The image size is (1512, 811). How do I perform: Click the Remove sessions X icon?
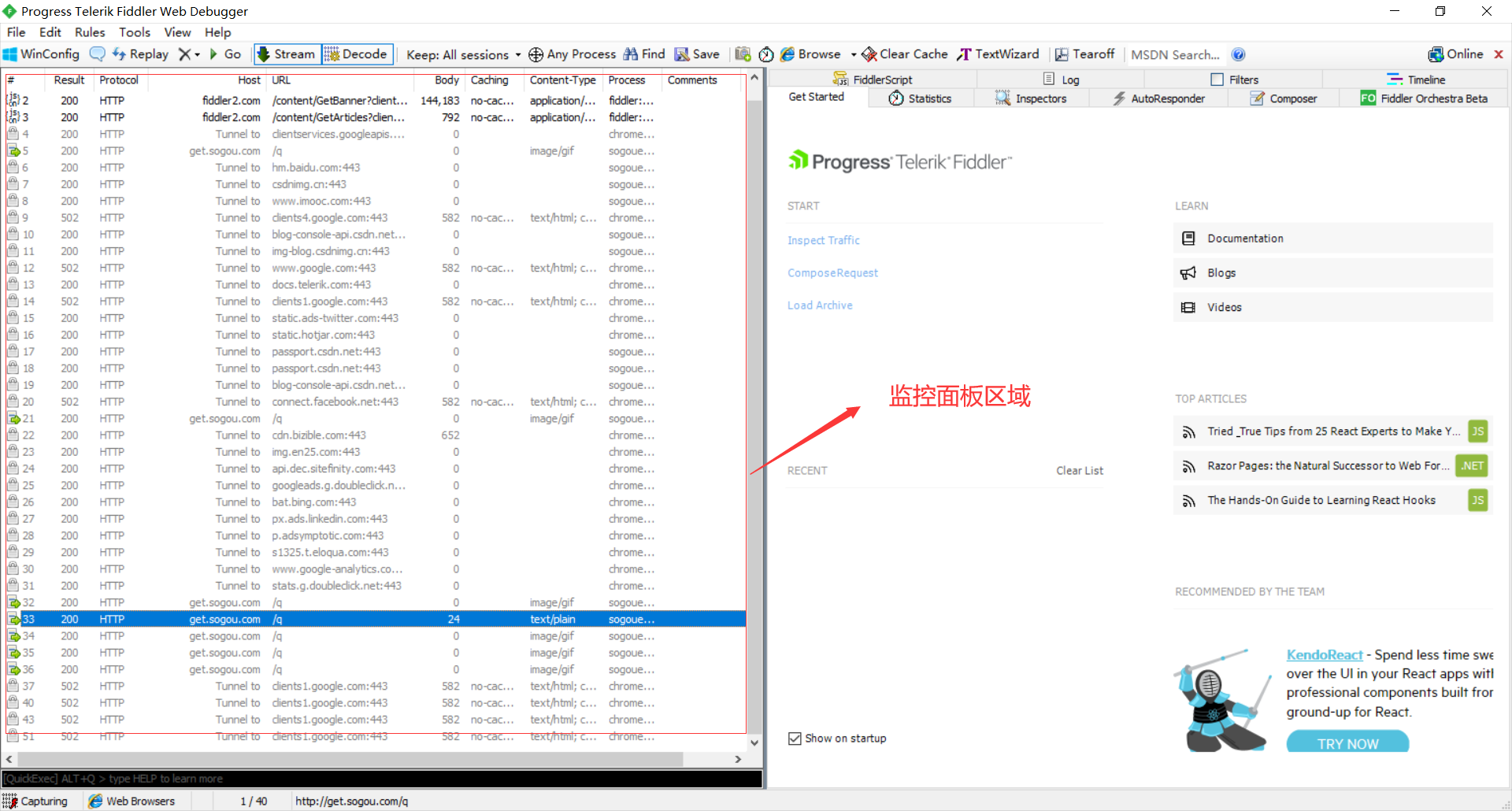184,54
